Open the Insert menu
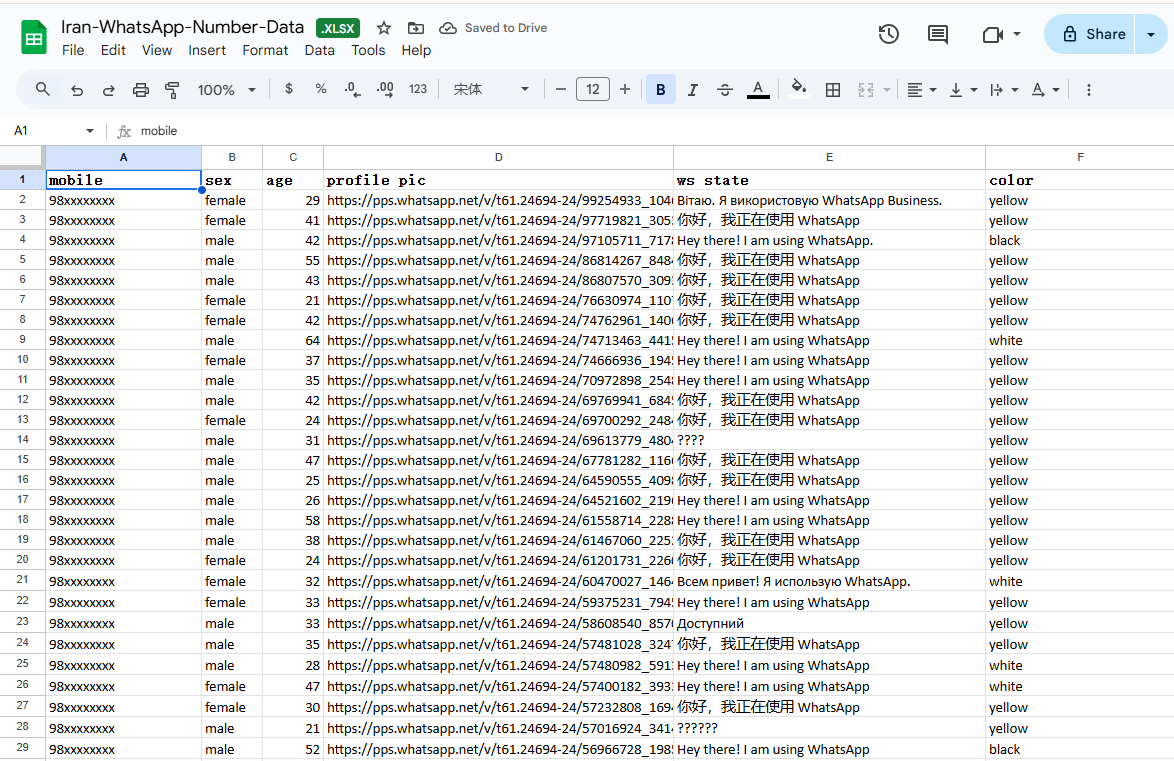 click(x=207, y=50)
